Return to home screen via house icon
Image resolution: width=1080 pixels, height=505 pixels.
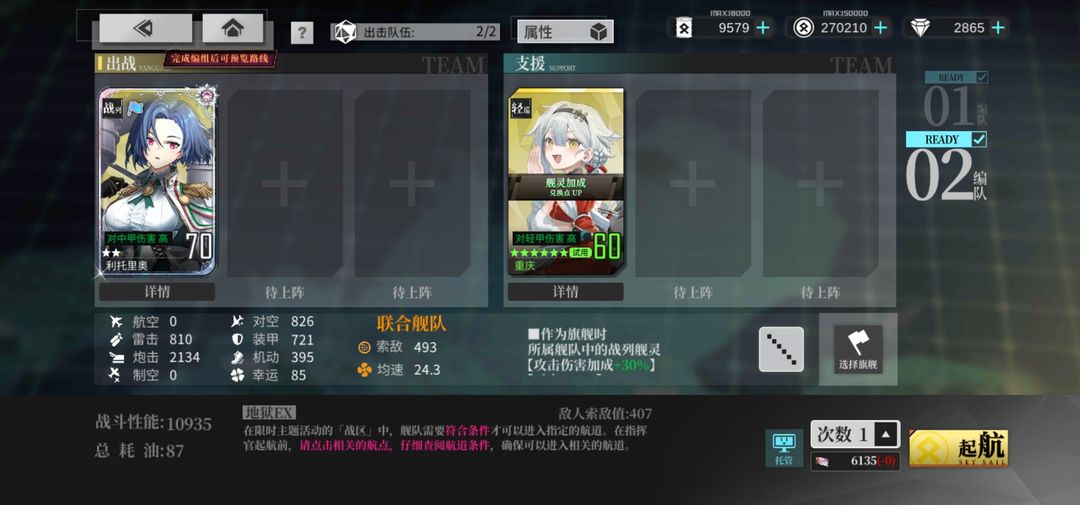point(233,28)
